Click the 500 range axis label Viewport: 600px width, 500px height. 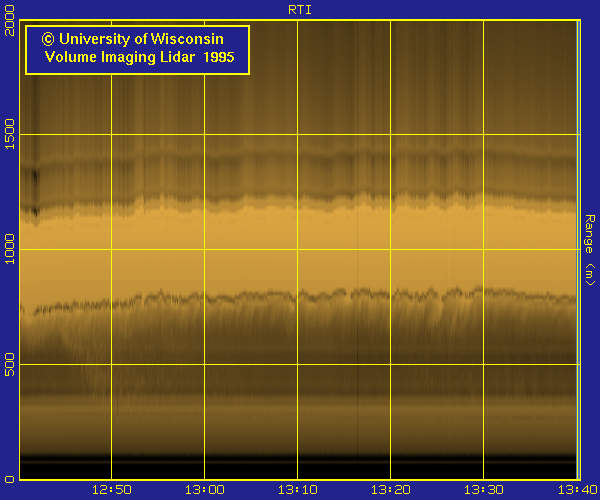tap(9, 365)
